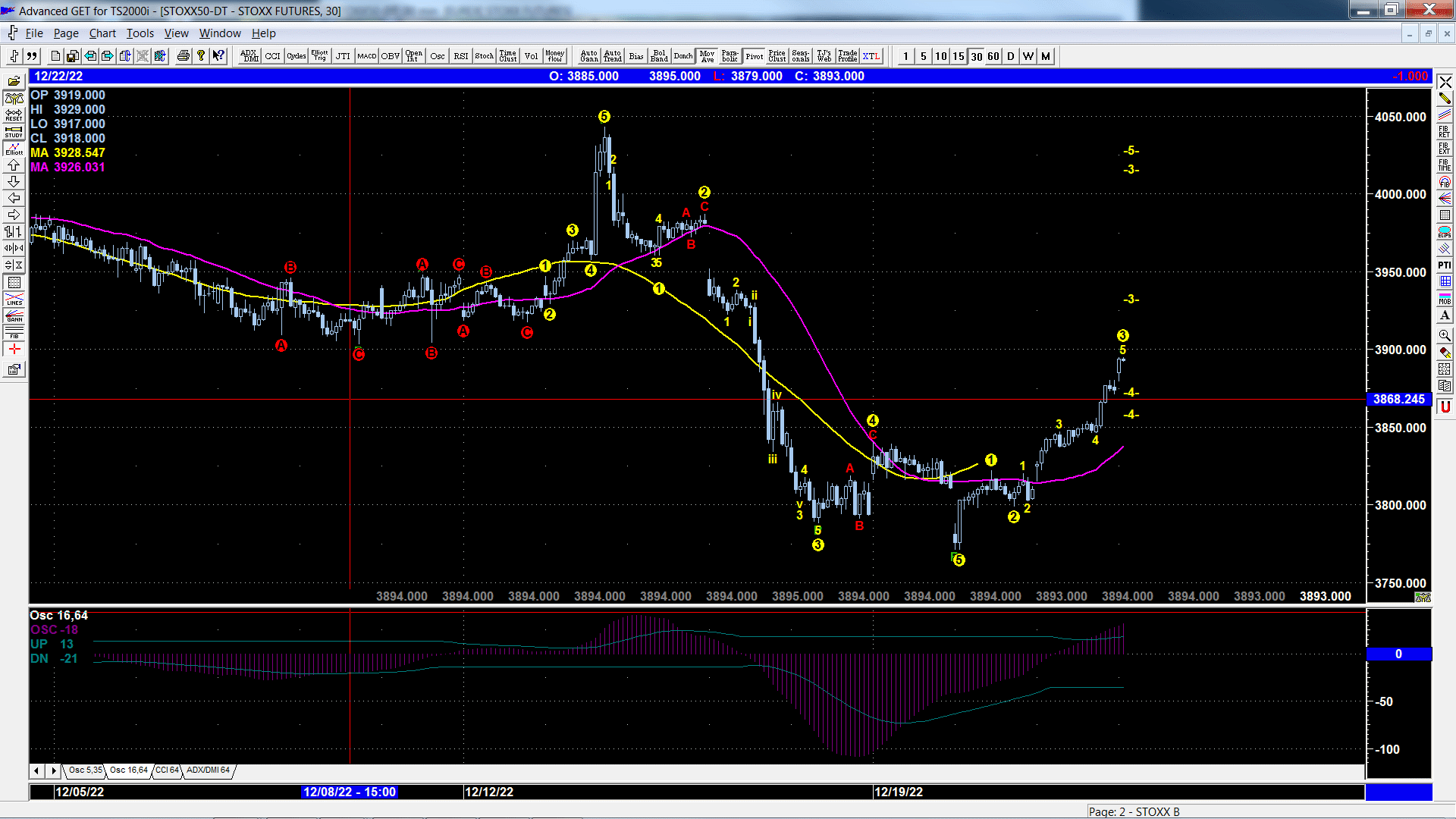This screenshot has width=1456, height=819.
Task: Toggle the XTL indicator
Action: (x=871, y=56)
